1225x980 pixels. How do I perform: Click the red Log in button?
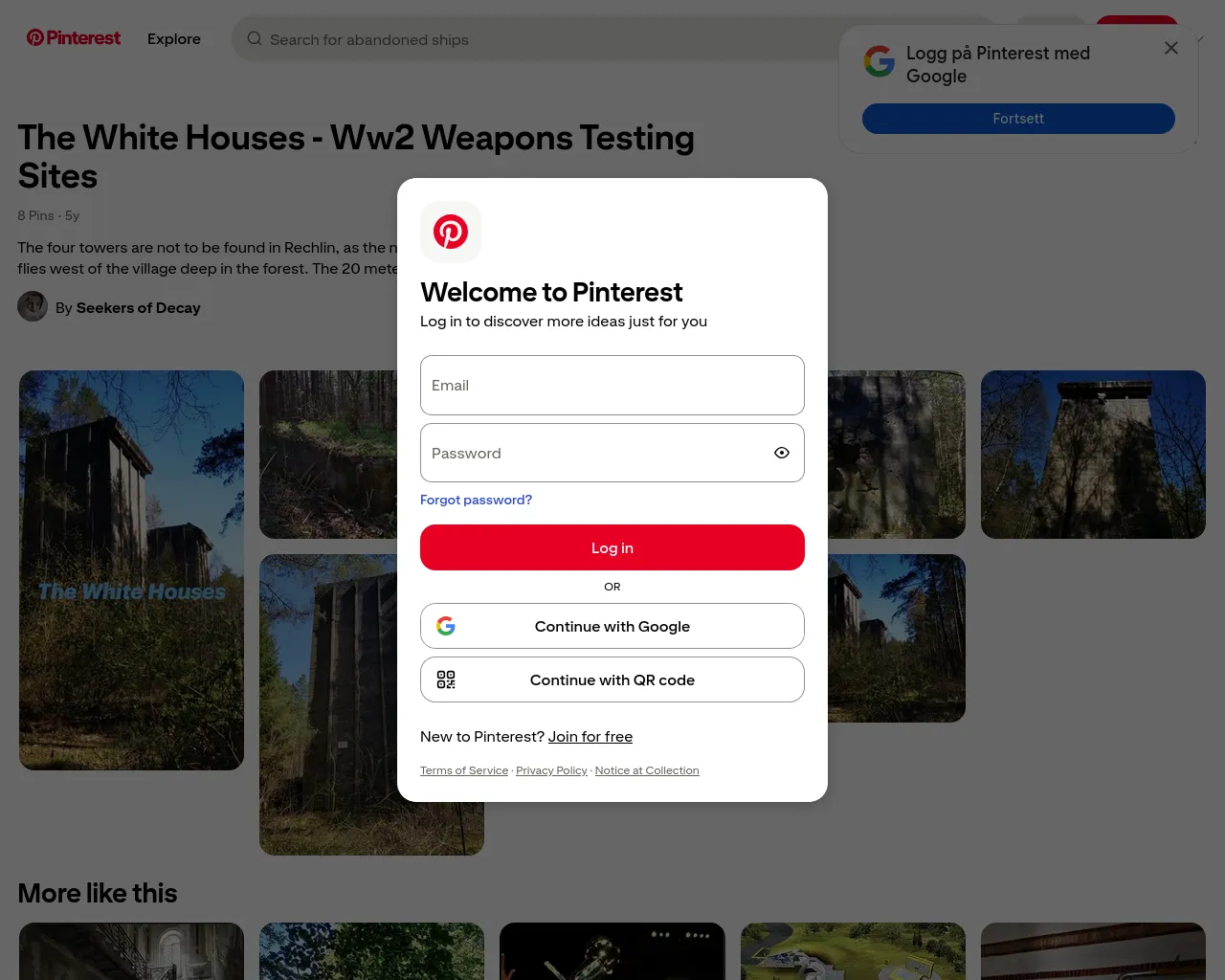click(612, 547)
